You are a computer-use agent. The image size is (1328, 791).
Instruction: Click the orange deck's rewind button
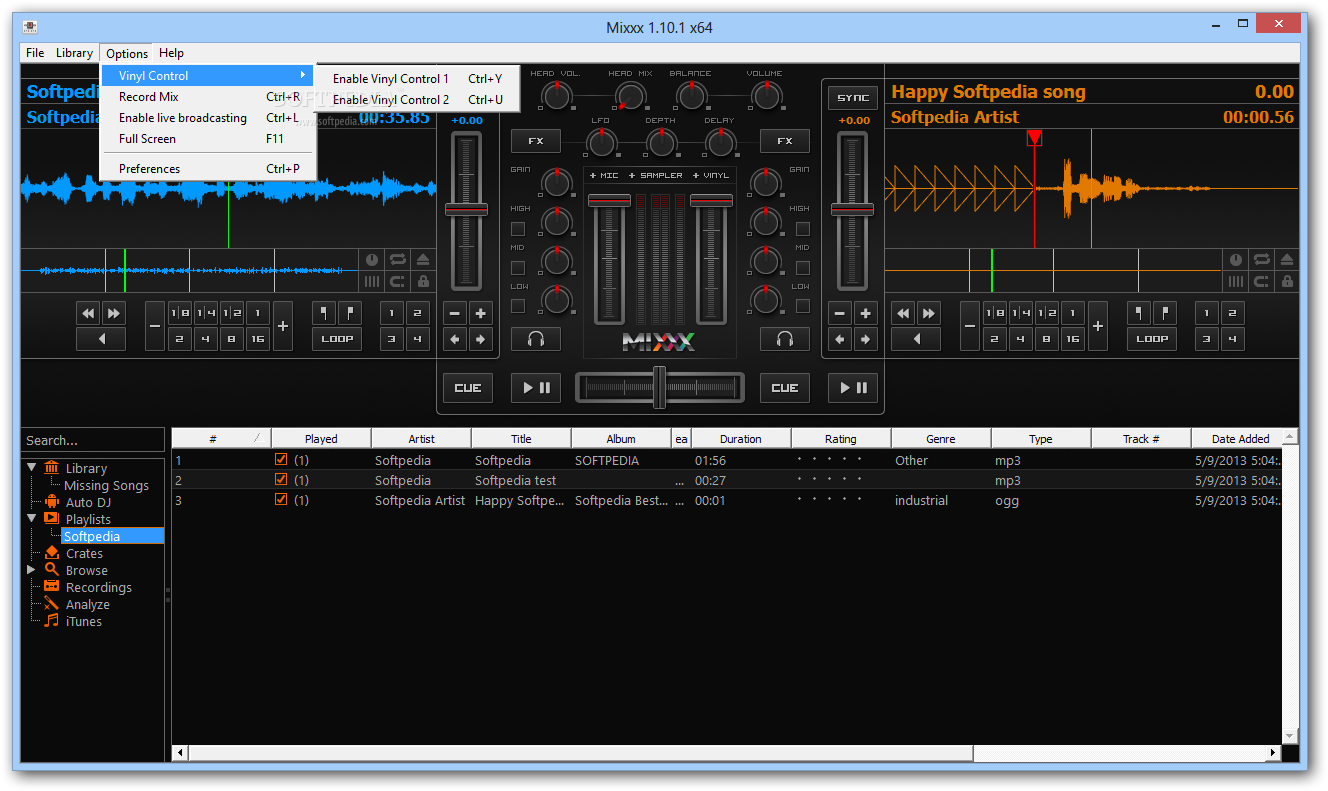(x=903, y=313)
